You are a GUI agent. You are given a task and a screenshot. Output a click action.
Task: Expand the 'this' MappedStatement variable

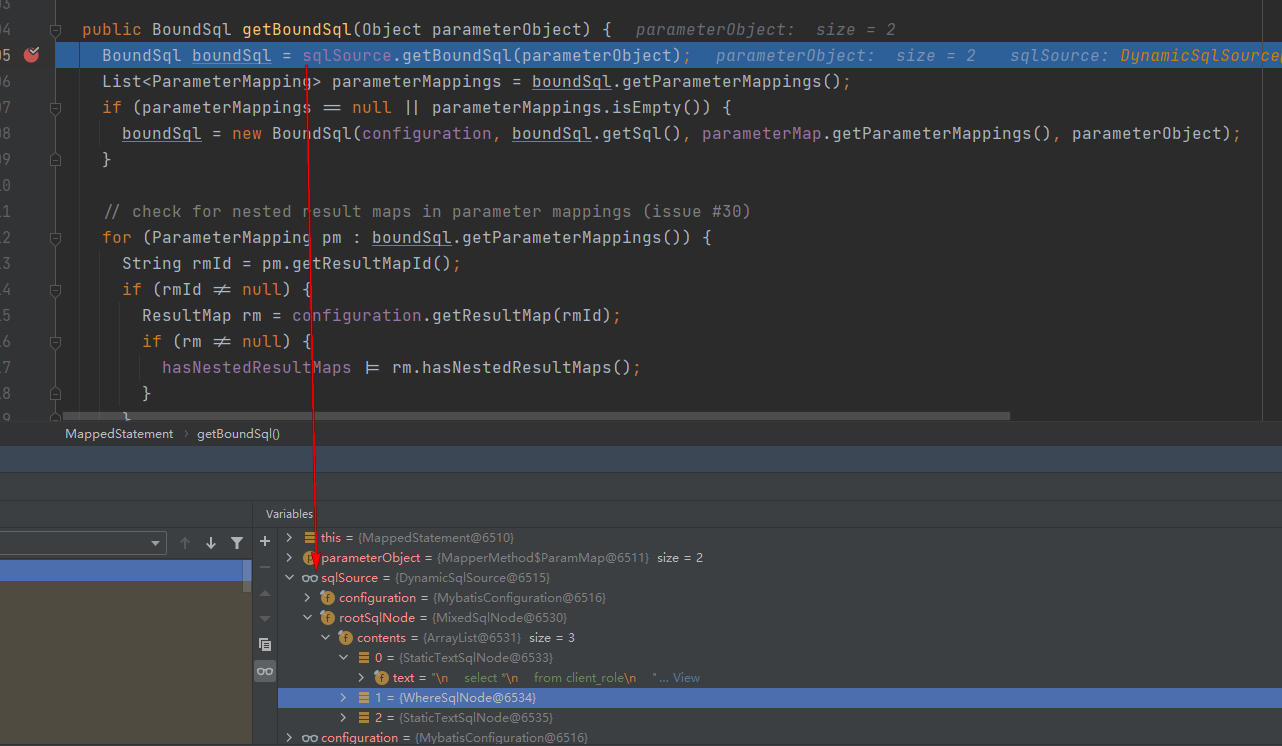[290, 538]
